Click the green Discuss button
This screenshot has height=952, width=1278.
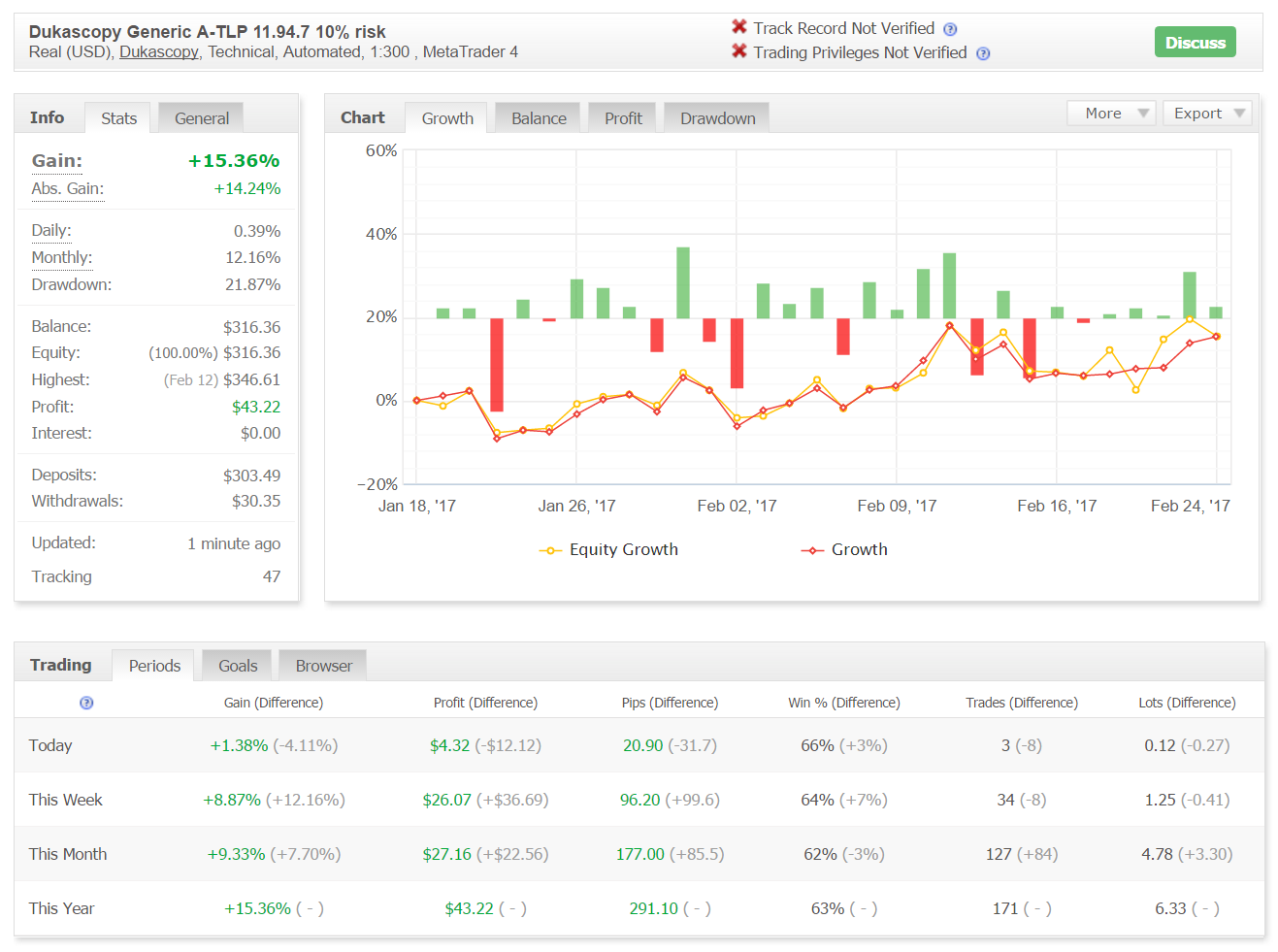coord(1195,43)
